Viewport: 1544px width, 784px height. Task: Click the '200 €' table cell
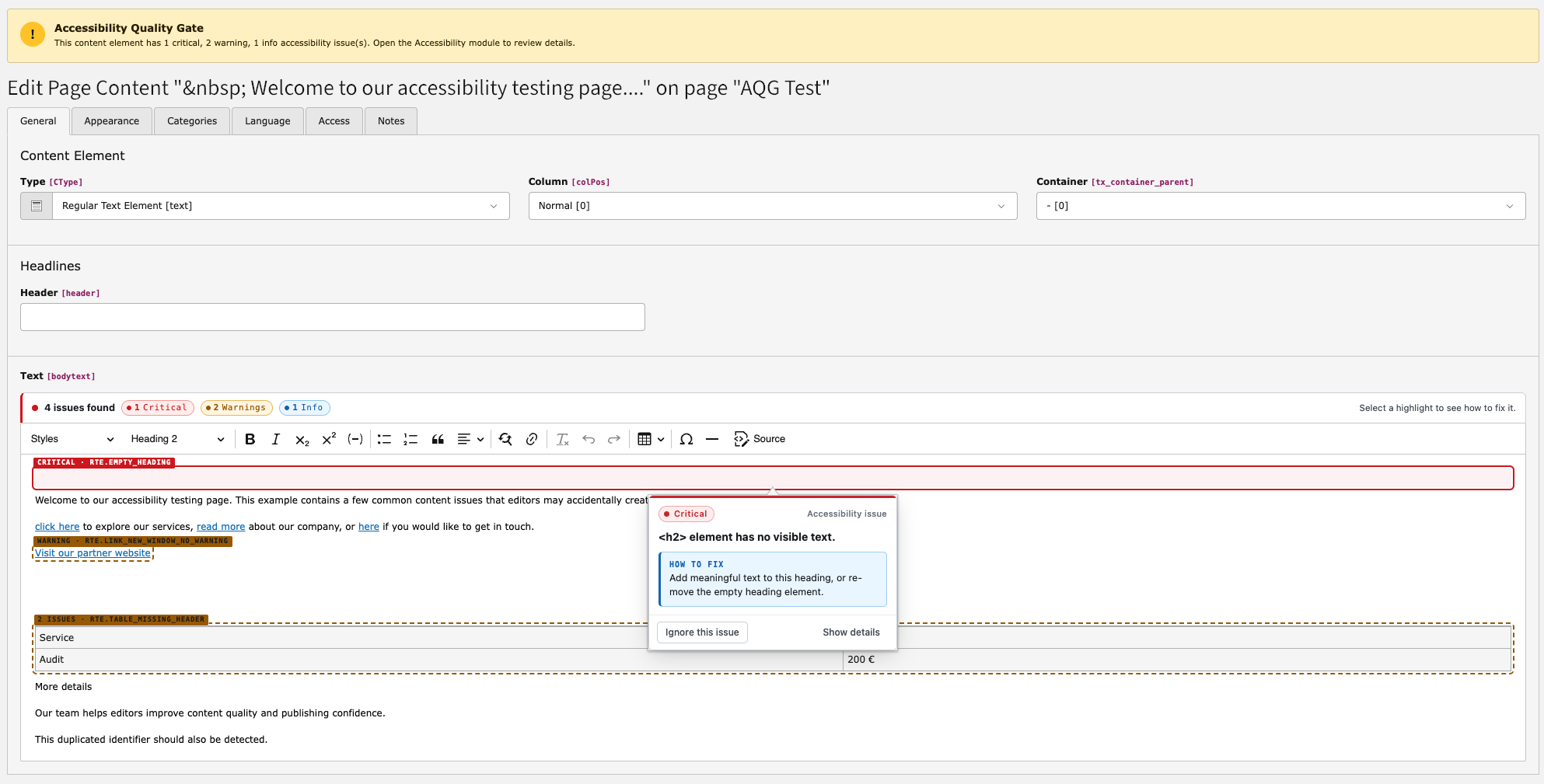tap(1177, 660)
